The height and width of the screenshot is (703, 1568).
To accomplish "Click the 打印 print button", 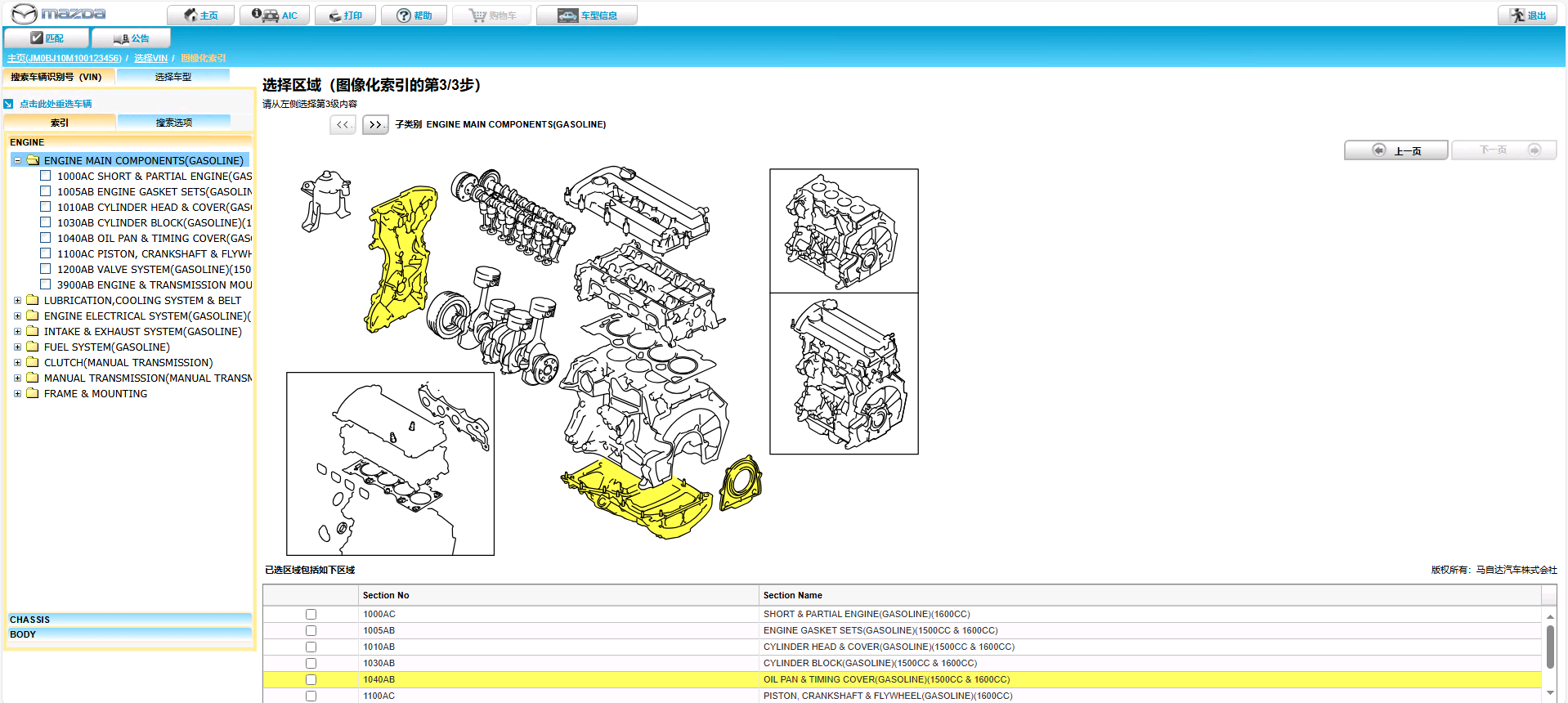I will tap(345, 16).
